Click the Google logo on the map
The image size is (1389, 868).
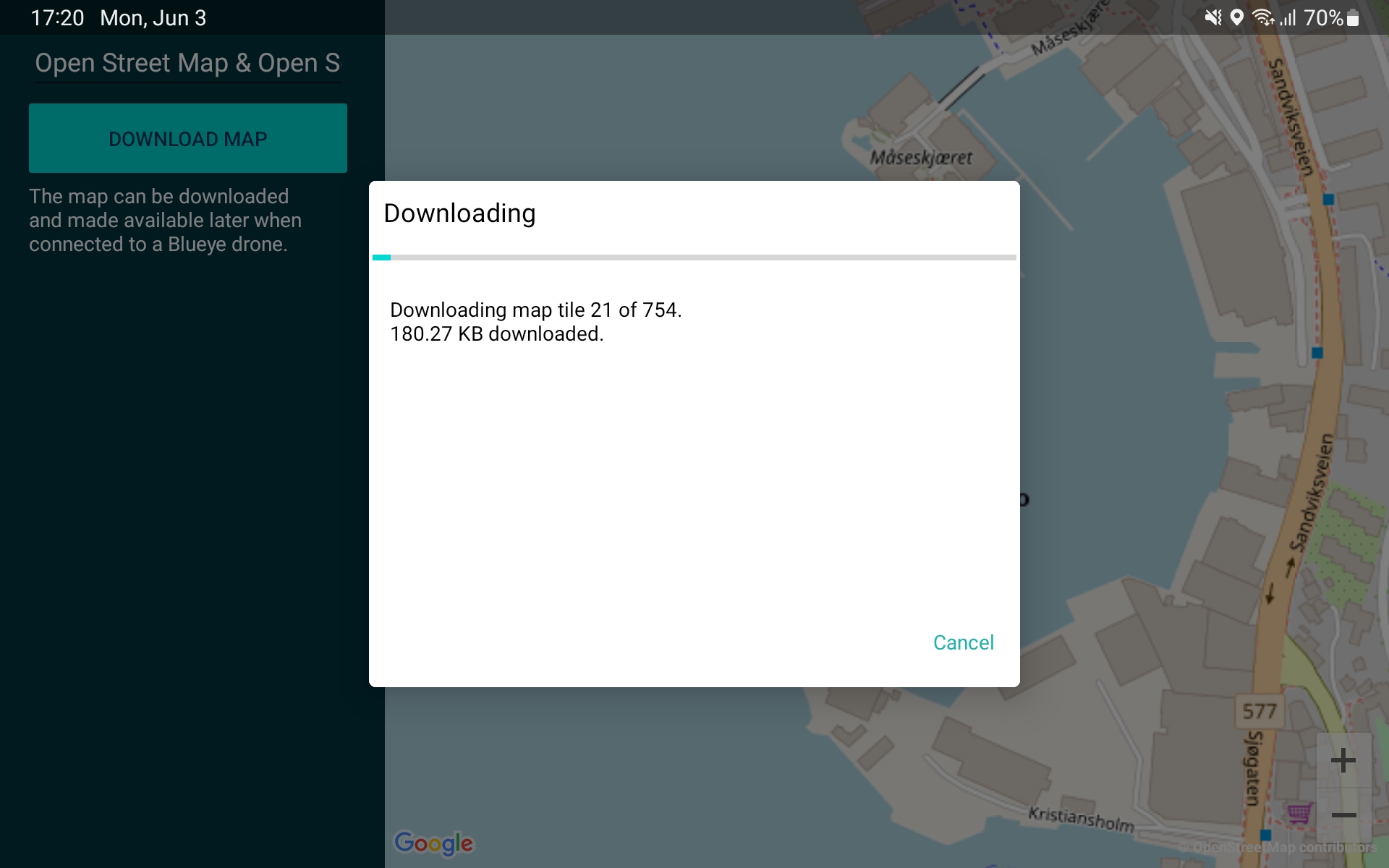433,843
